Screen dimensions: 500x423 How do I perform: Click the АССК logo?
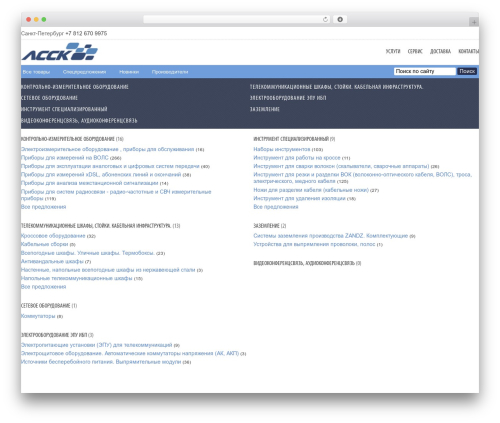[x=60, y=52]
